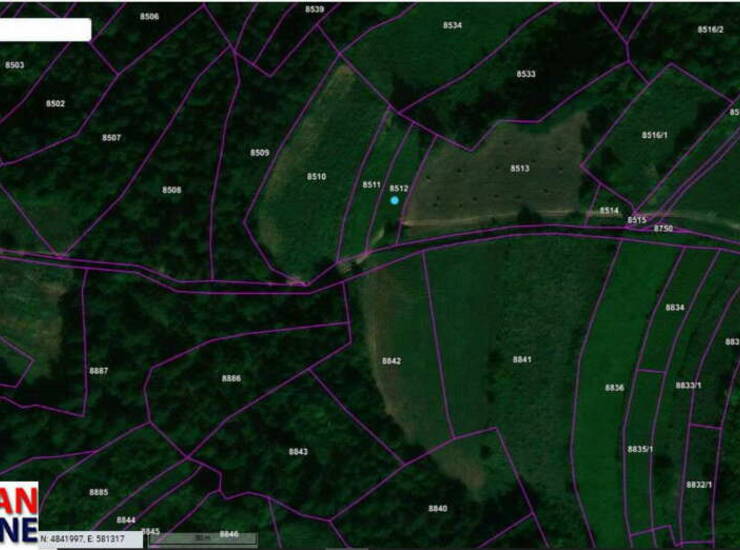
Task: Select parcel label 8513
Action: [520, 168]
